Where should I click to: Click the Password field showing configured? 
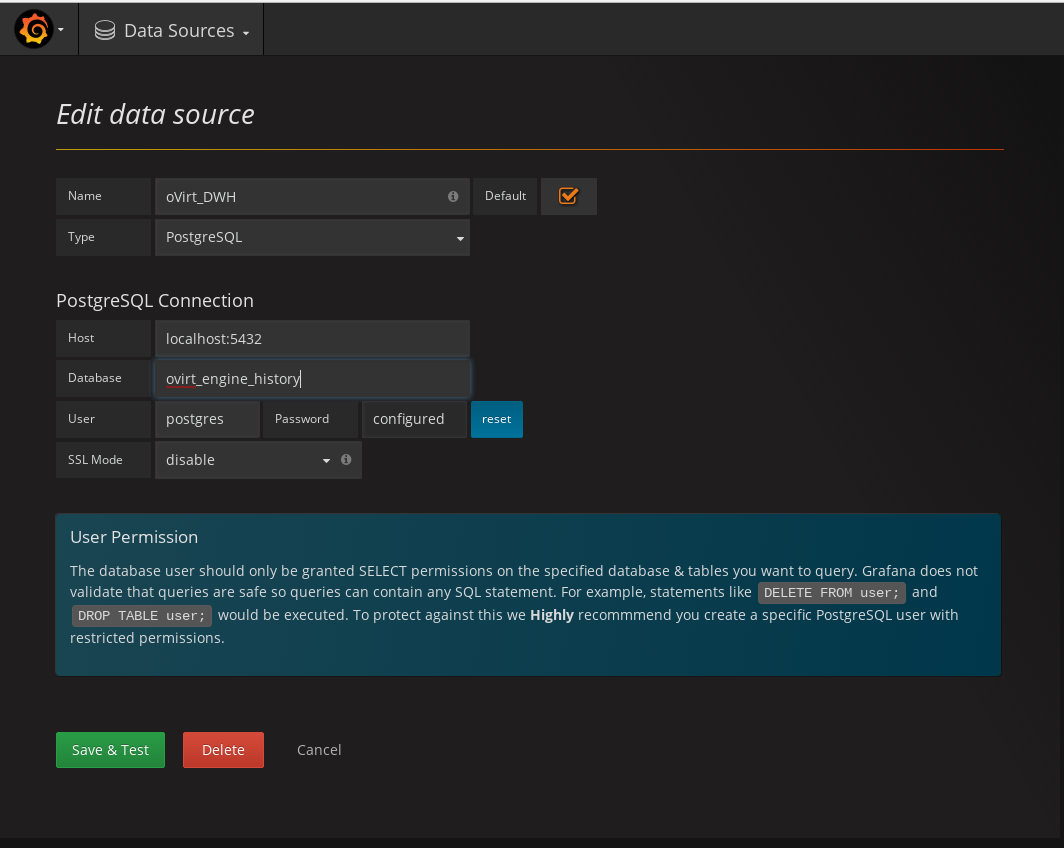pos(414,419)
